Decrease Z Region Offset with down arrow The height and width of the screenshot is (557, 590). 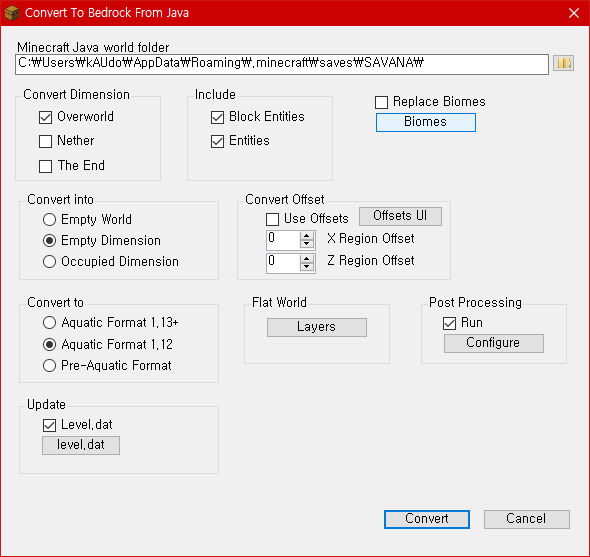[307, 267]
